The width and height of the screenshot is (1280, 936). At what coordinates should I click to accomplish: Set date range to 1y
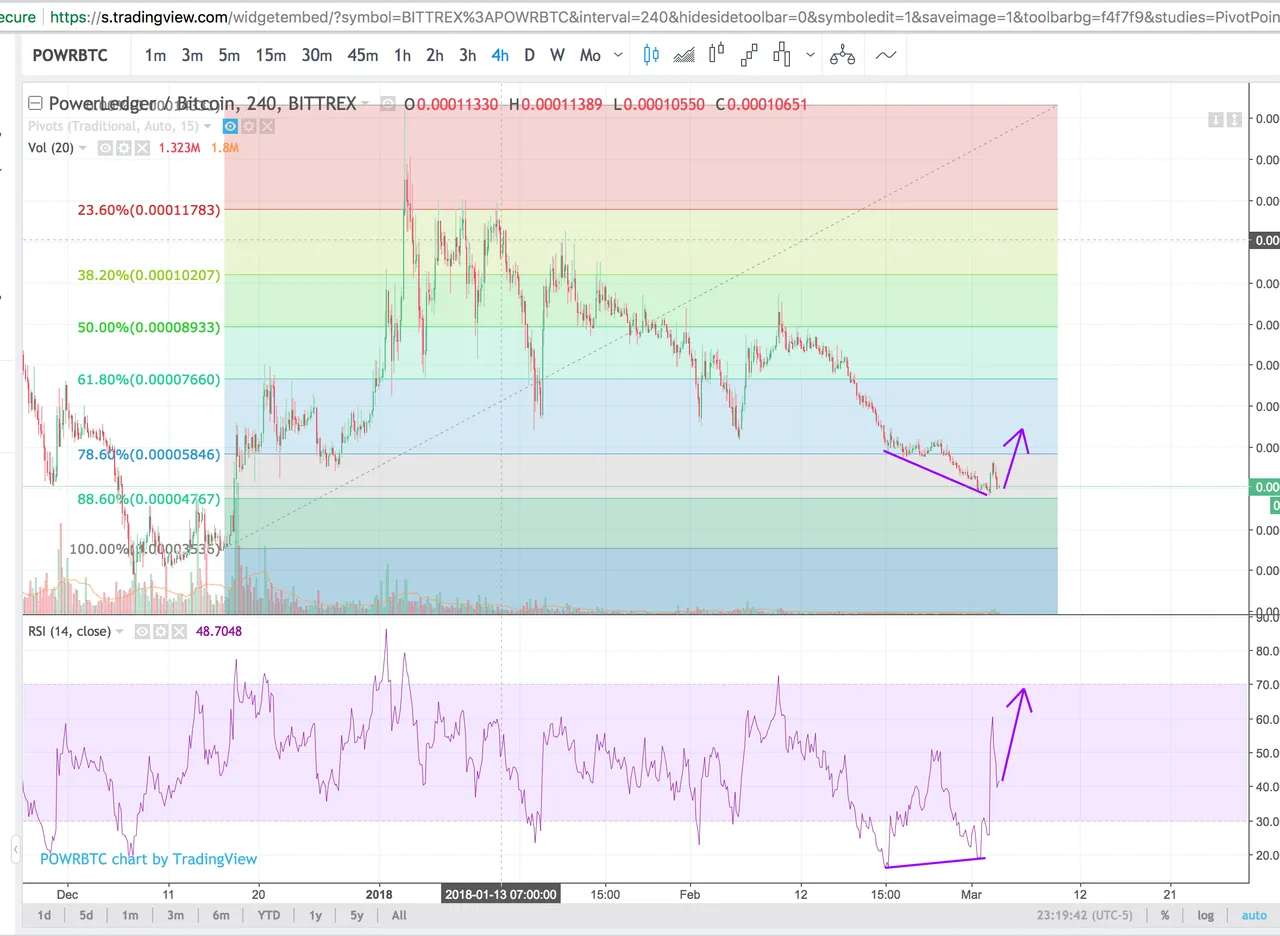coord(315,915)
